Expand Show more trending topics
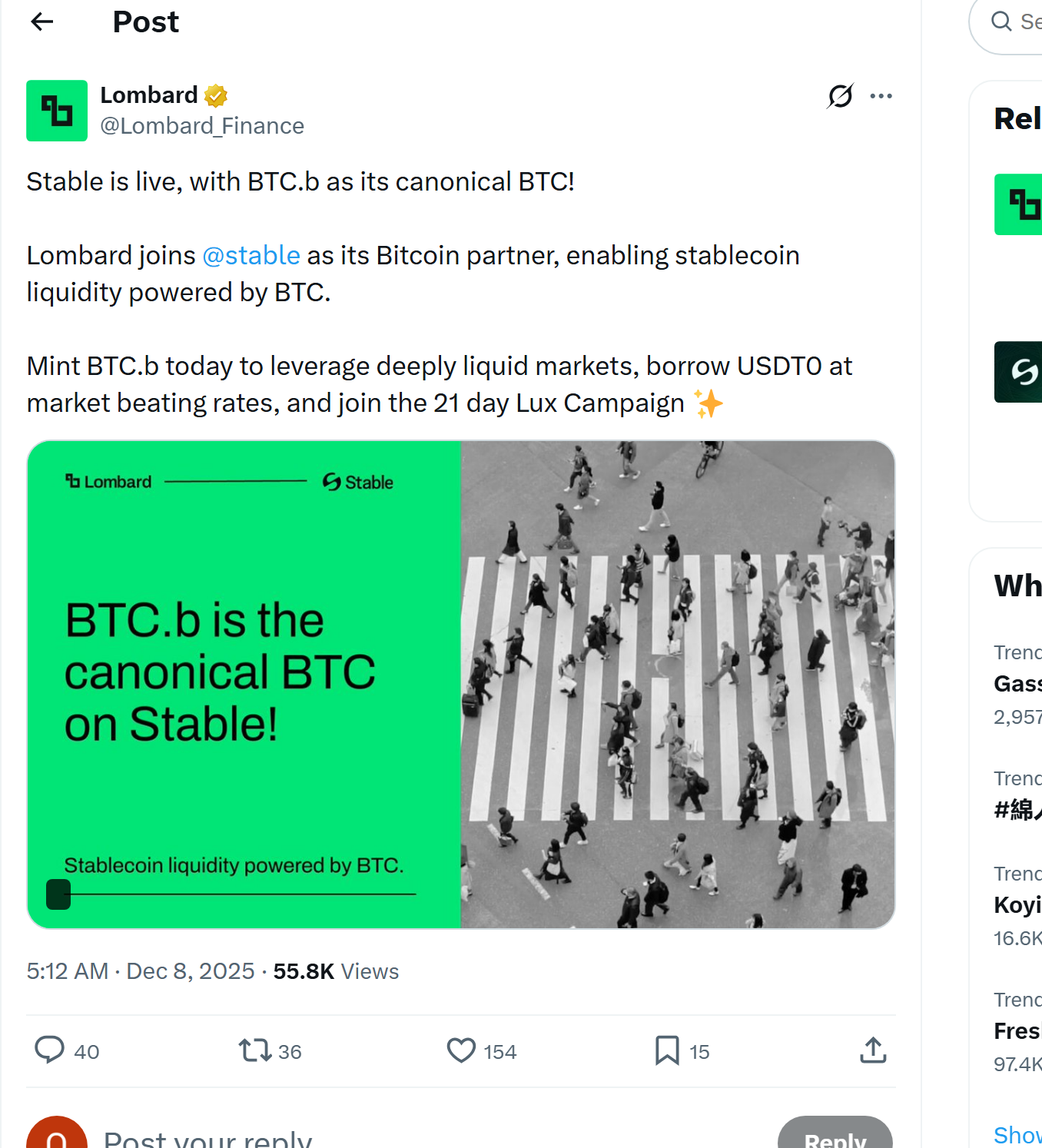The width and height of the screenshot is (1042, 1148). tap(1017, 1135)
